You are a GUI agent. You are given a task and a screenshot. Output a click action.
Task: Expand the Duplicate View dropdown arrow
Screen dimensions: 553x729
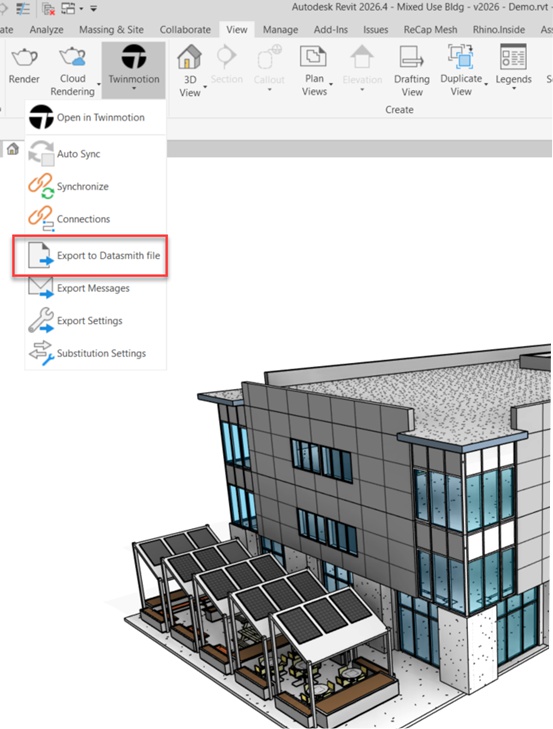pyautogui.click(x=486, y=84)
